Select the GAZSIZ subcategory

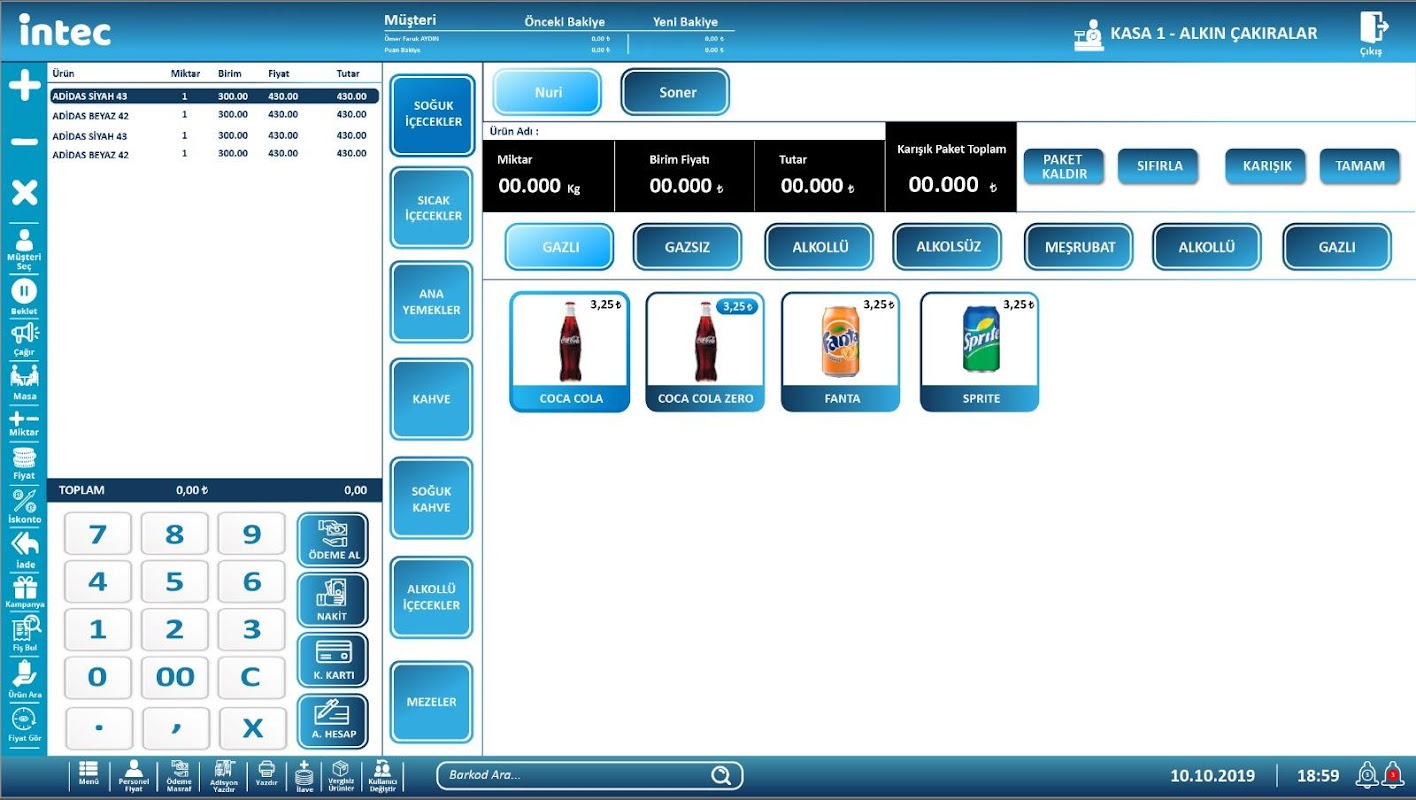pos(687,247)
